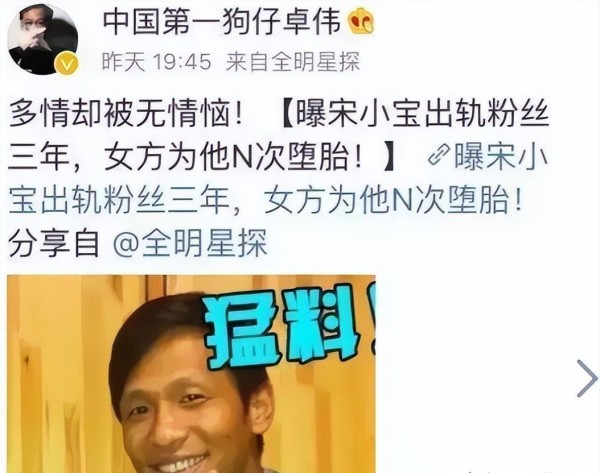
Task: Tap the gold verified V badge
Action: click(67, 64)
